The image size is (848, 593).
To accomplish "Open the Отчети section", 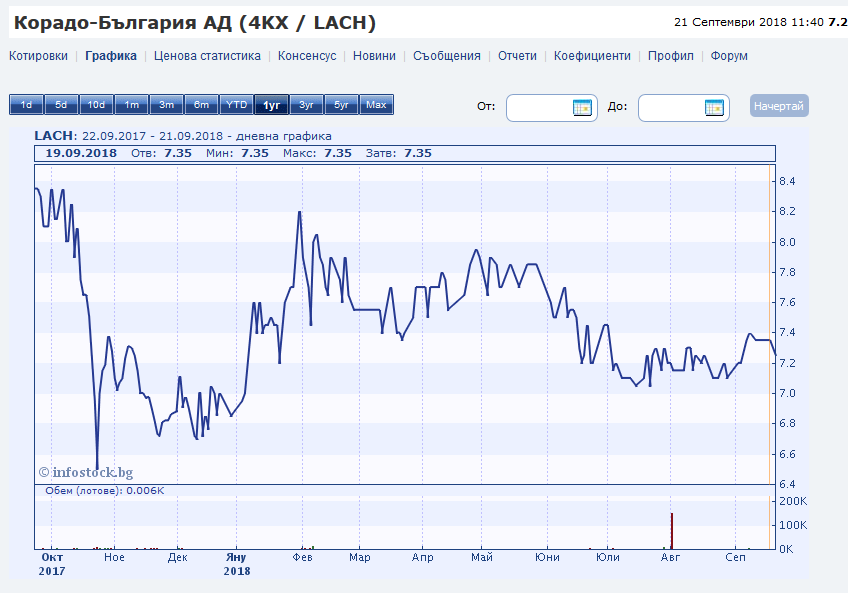I will click(517, 56).
